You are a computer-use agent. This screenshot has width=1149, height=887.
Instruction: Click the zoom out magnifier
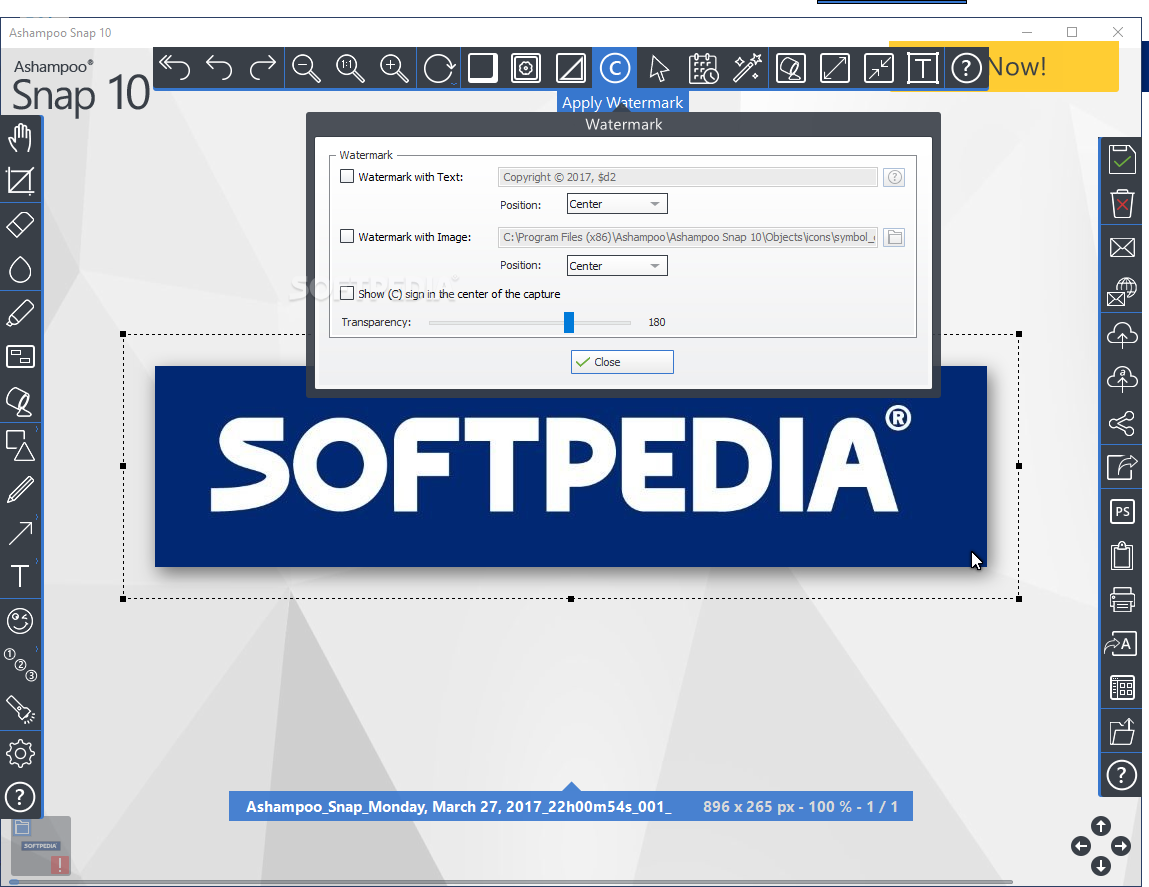306,68
